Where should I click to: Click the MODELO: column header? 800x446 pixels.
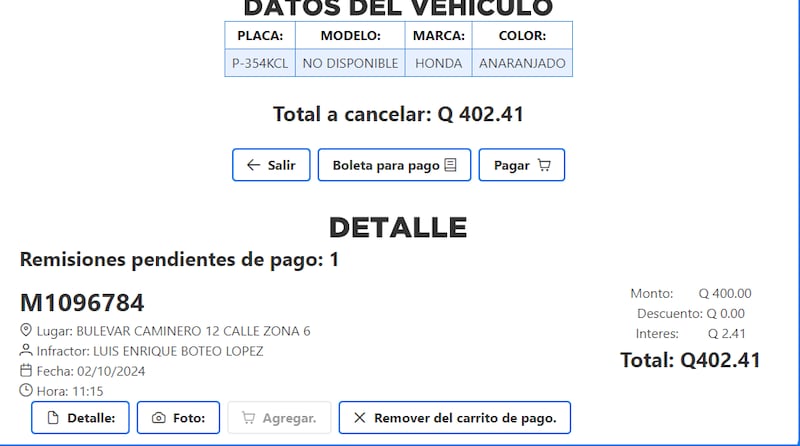pos(350,35)
